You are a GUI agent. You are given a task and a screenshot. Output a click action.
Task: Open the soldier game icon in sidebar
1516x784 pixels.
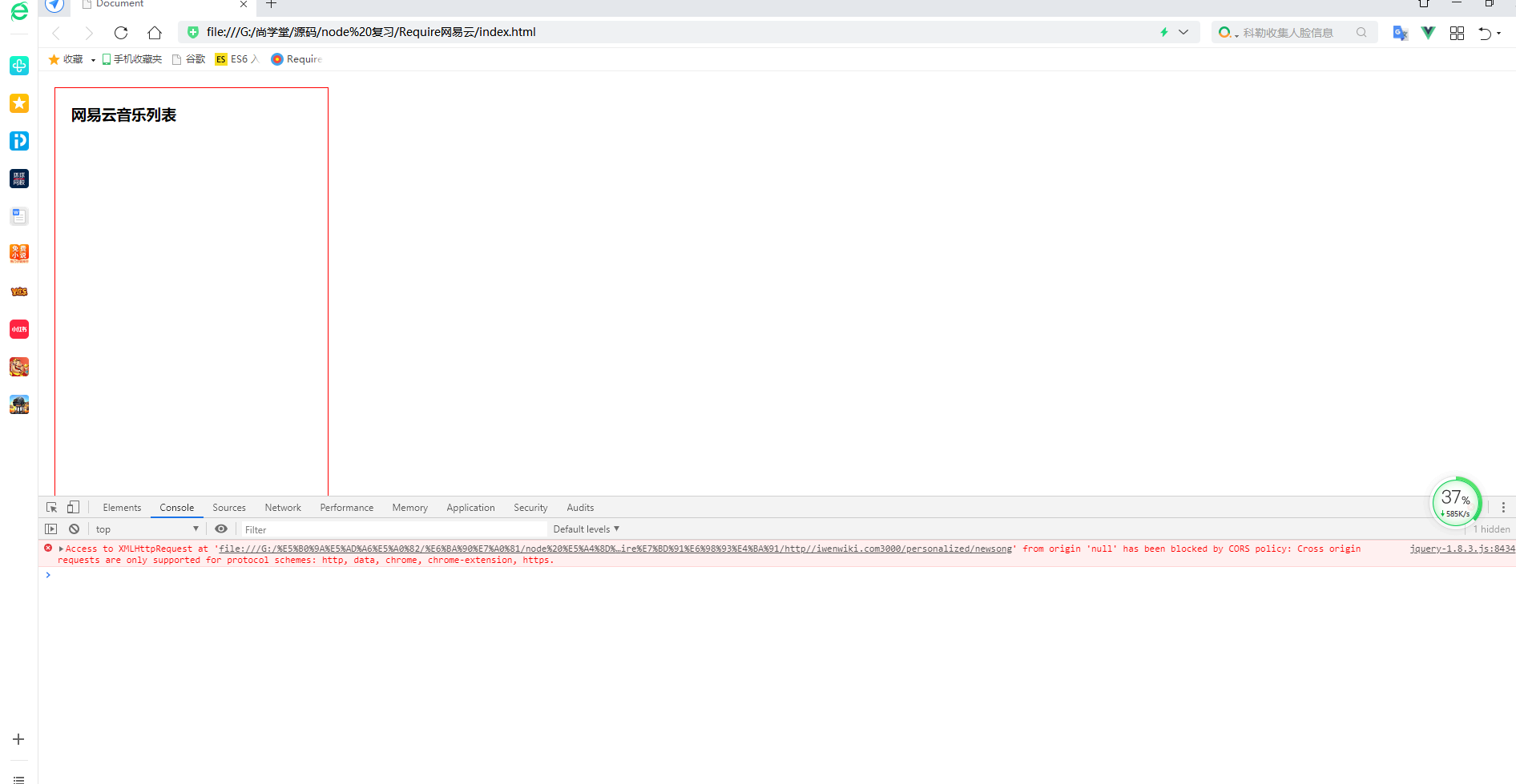[x=19, y=404]
